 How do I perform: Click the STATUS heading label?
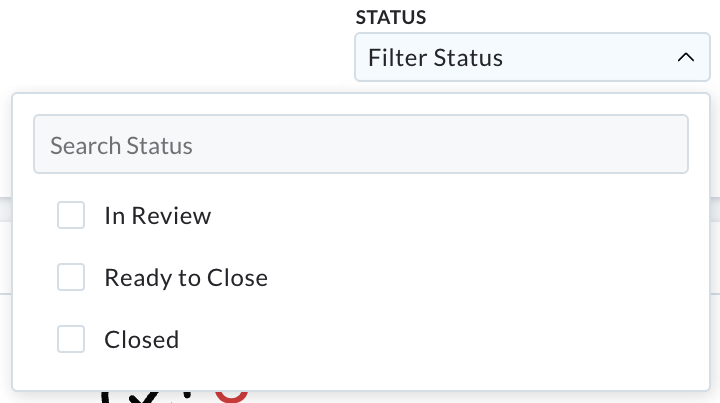pyautogui.click(x=391, y=17)
